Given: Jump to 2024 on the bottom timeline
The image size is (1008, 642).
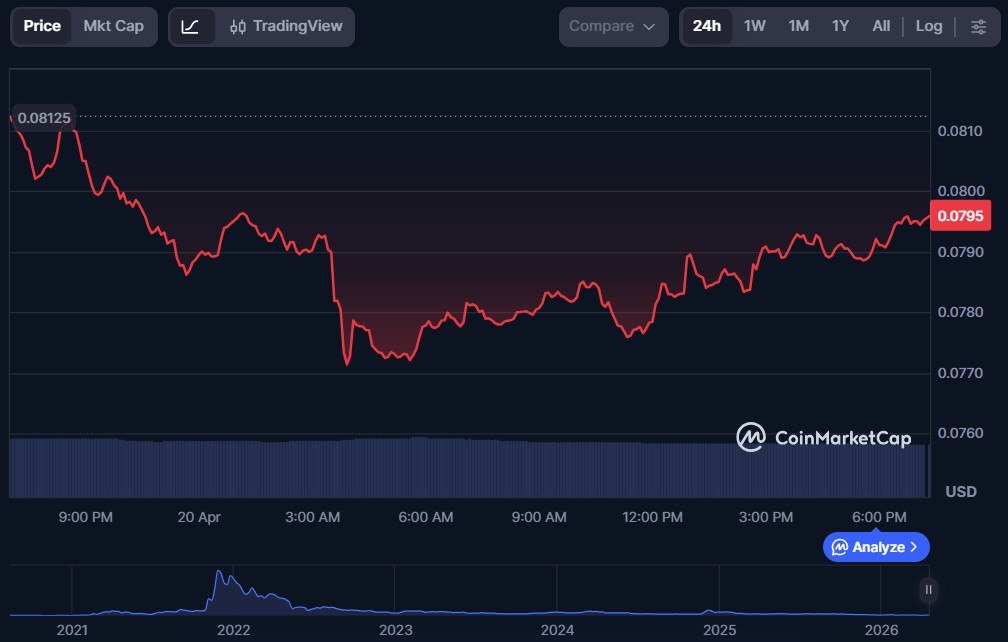Looking at the screenshot, I should [557, 630].
